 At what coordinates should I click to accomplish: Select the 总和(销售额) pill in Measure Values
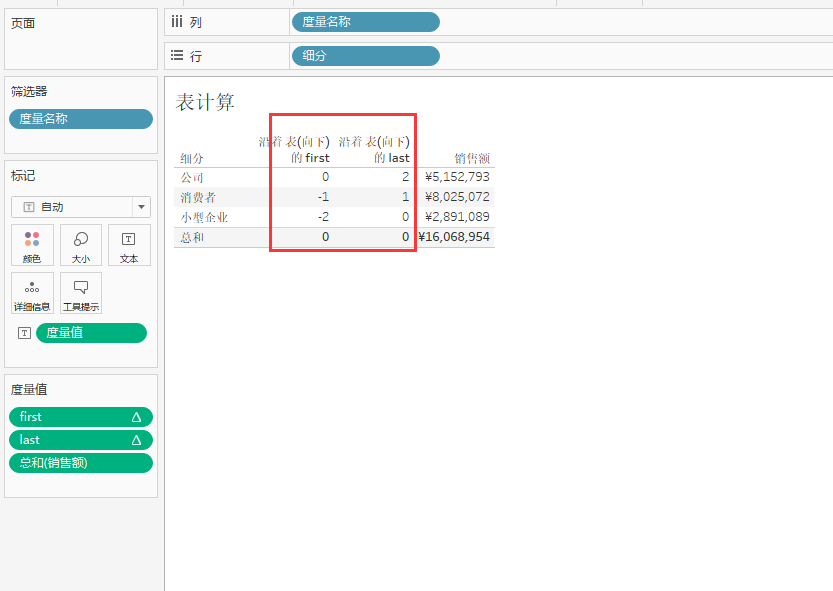(81, 463)
